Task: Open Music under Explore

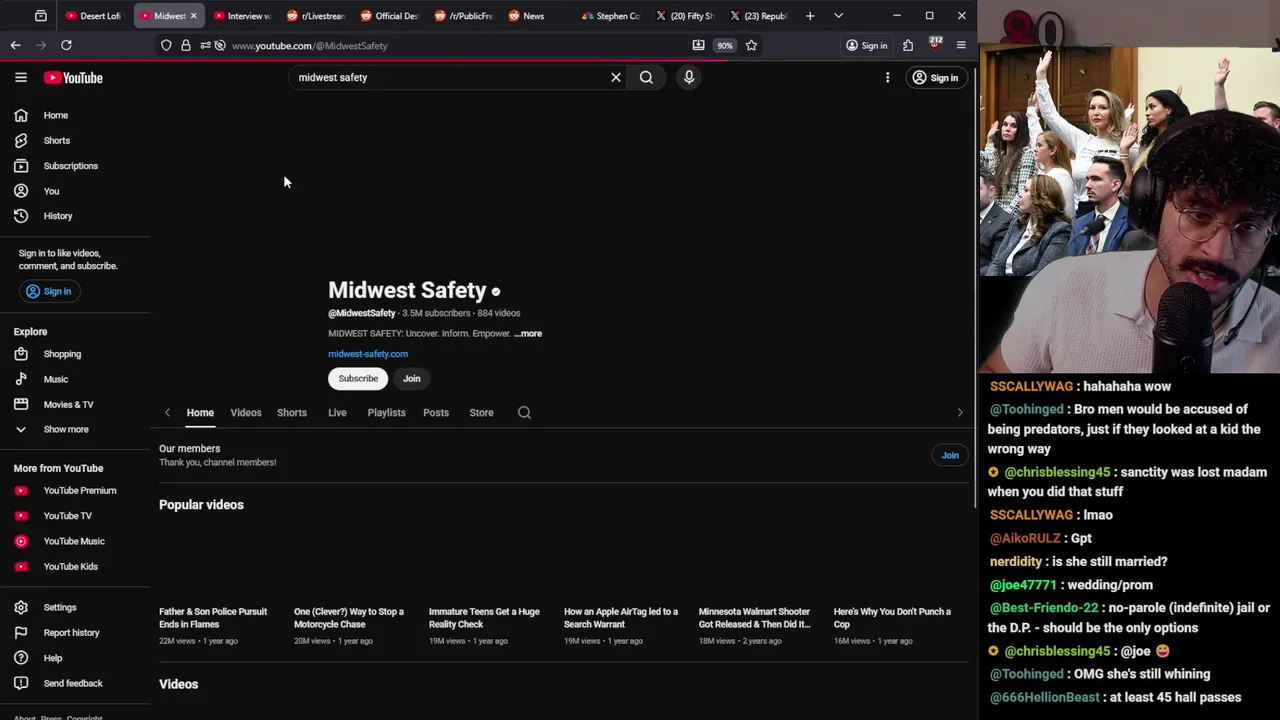Action: tap(55, 379)
